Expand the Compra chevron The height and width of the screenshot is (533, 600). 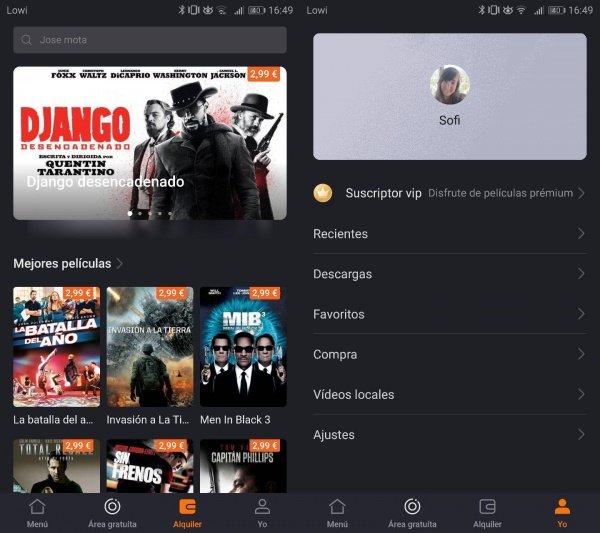click(x=581, y=354)
